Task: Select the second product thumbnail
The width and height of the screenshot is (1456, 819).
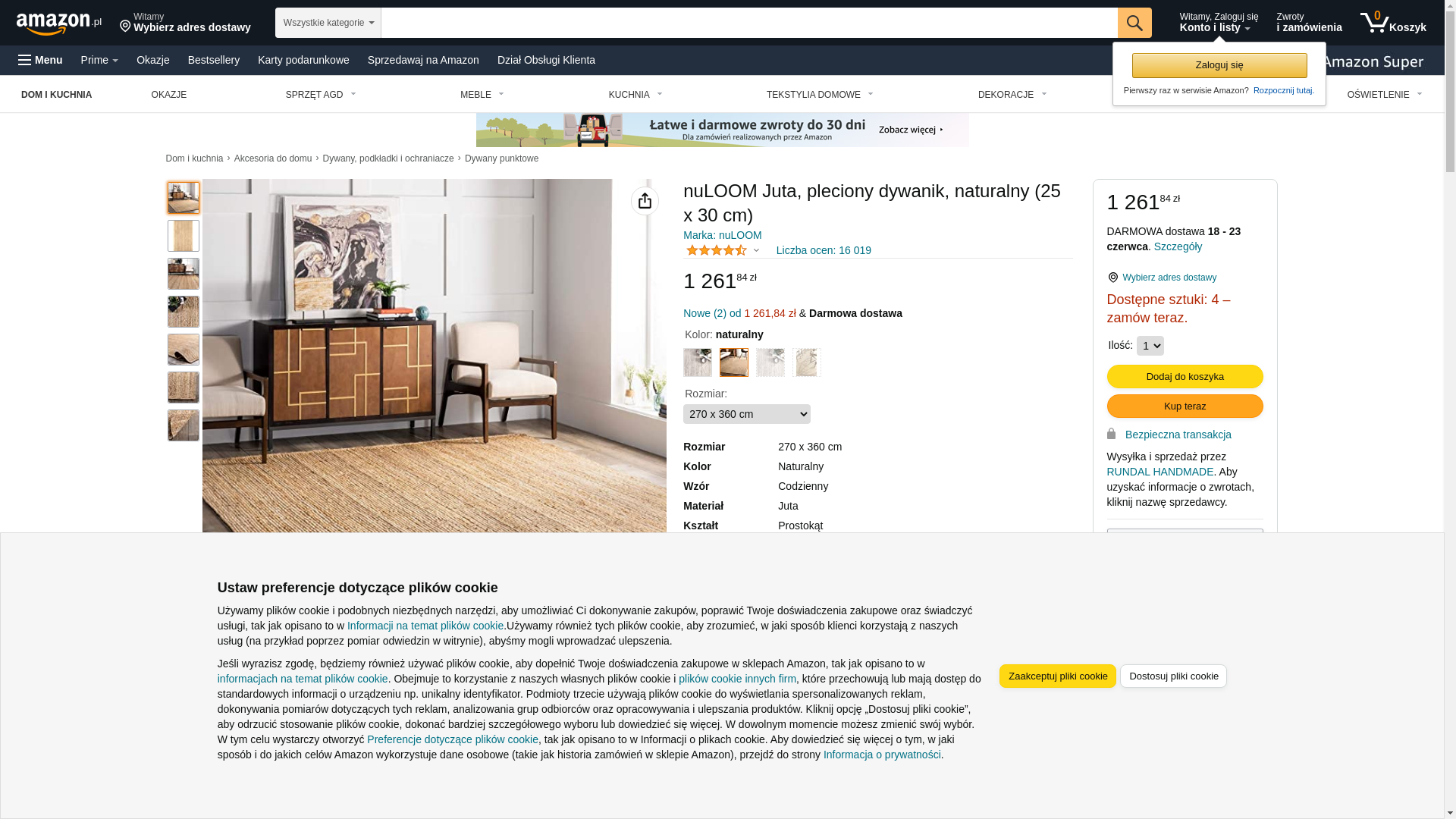Action: [184, 236]
